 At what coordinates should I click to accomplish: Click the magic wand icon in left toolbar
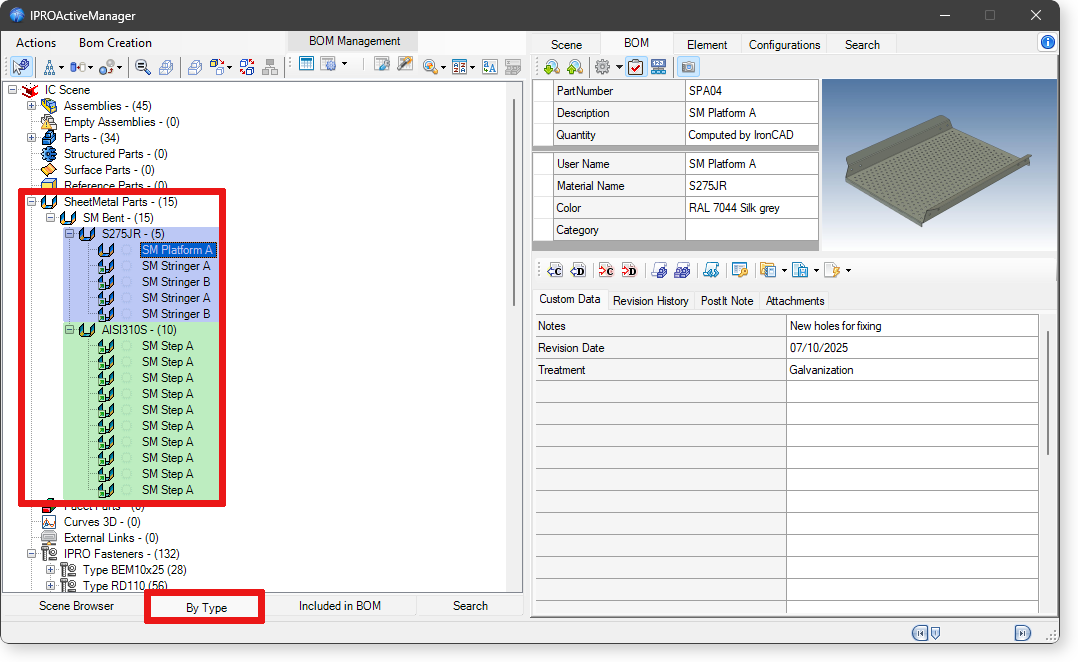coord(405,65)
